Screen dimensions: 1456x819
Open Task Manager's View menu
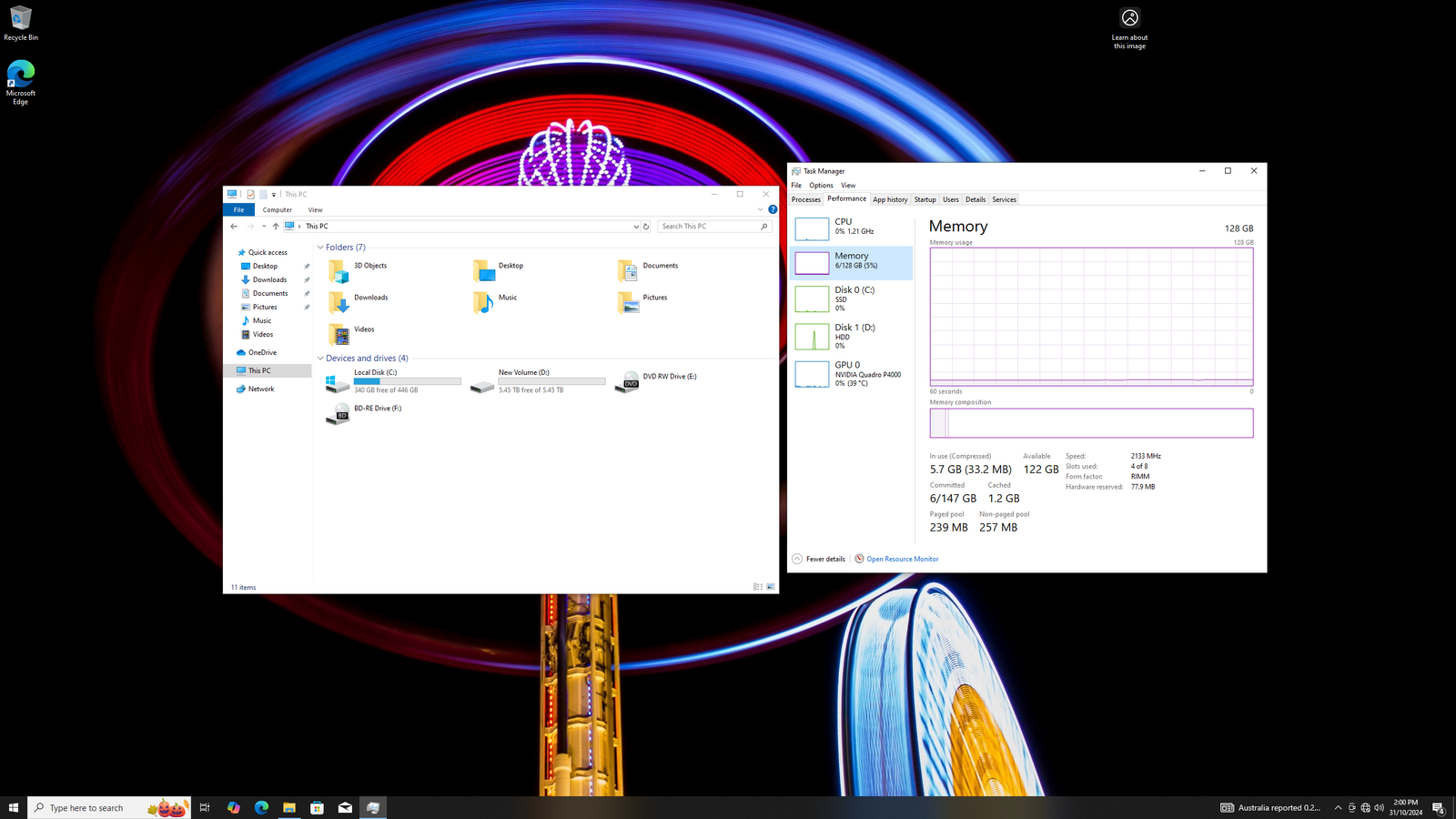[848, 186]
